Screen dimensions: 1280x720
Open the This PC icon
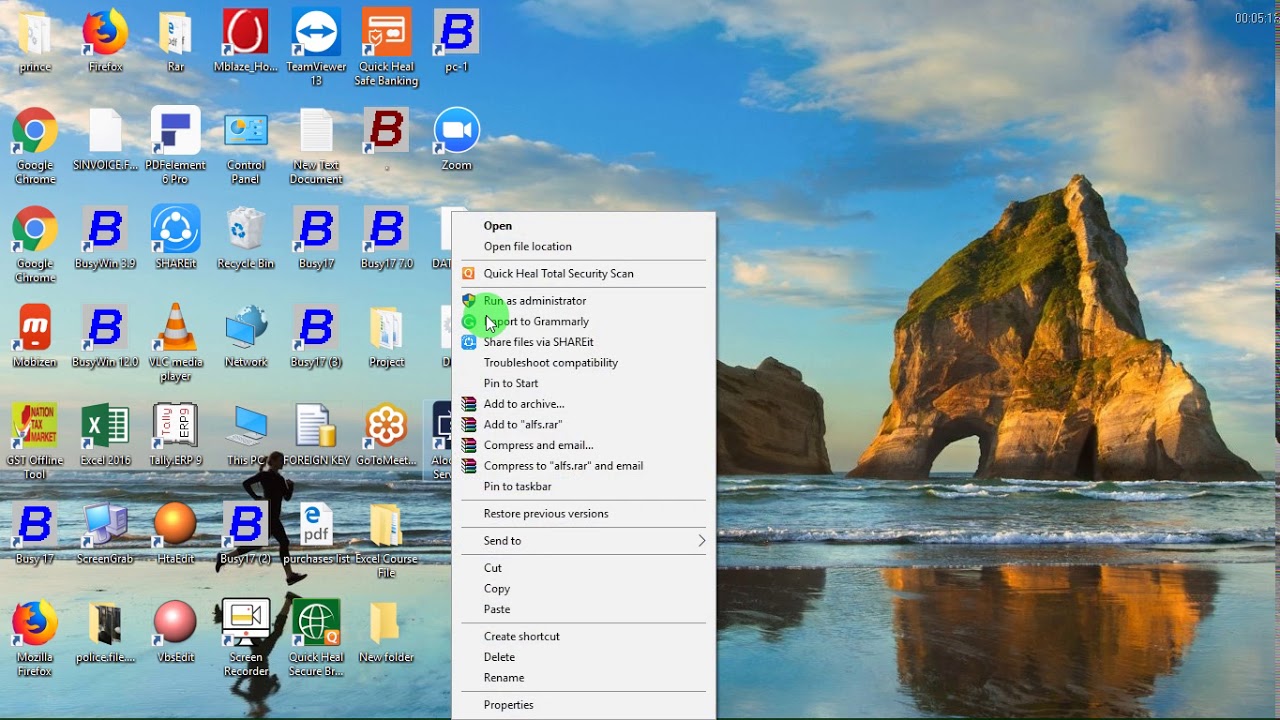(x=246, y=435)
